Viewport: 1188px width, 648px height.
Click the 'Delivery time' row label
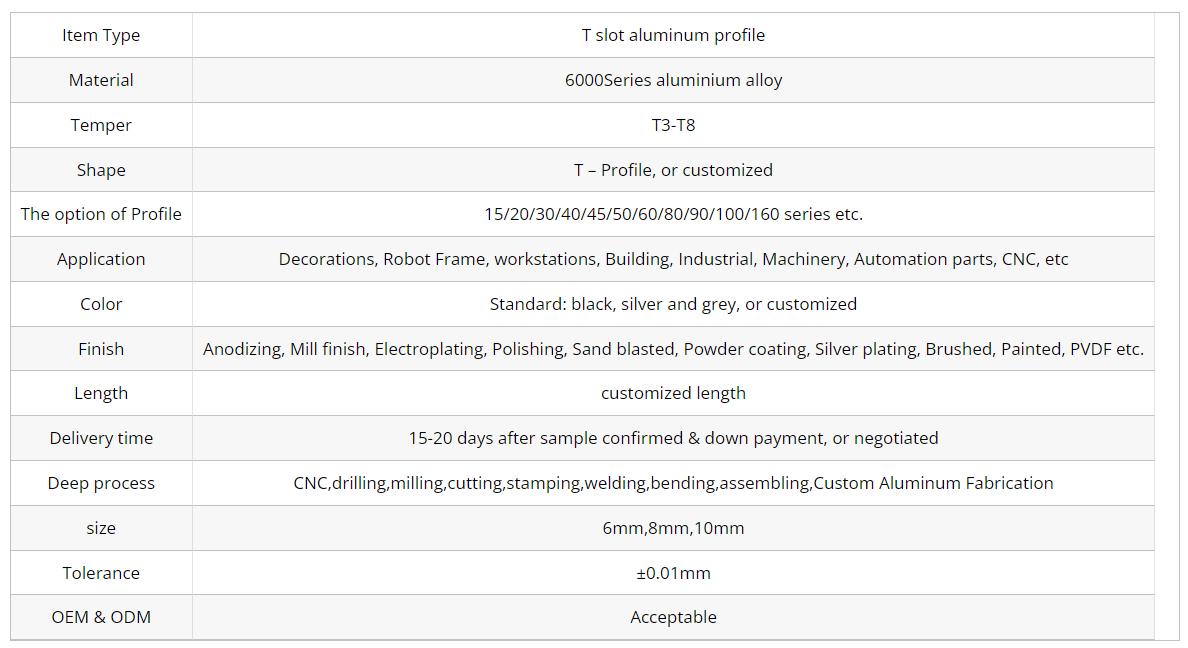coord(101,438)
